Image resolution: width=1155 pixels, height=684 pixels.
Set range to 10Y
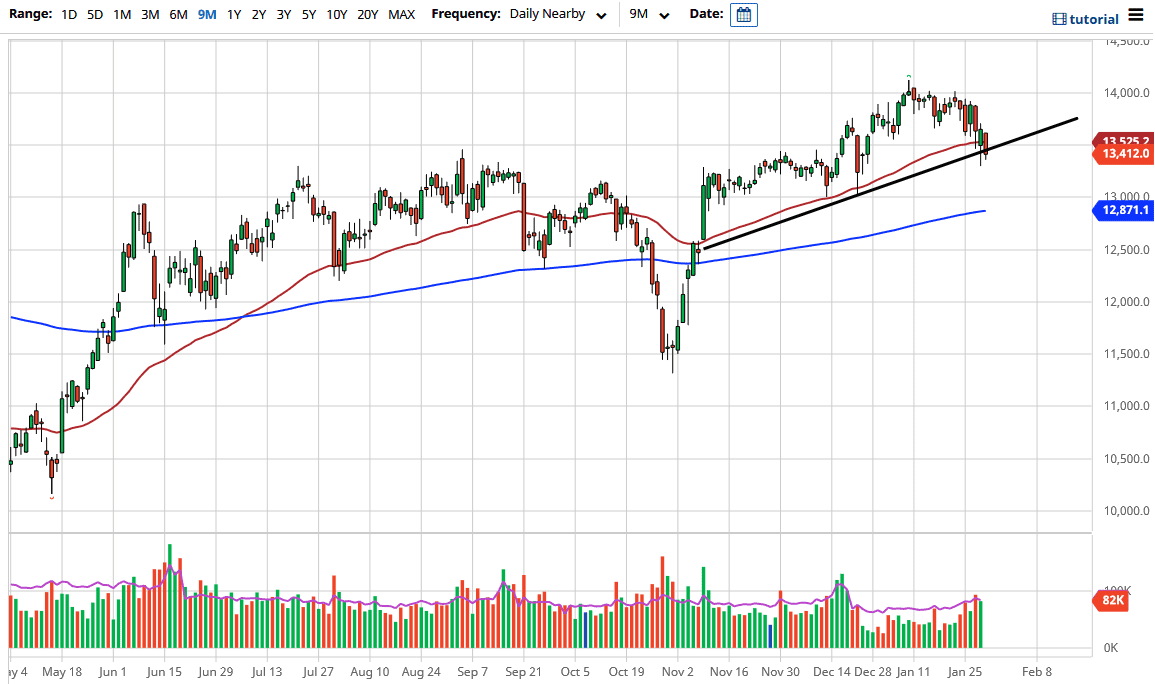pyautogui.click(x=337, y=14)
